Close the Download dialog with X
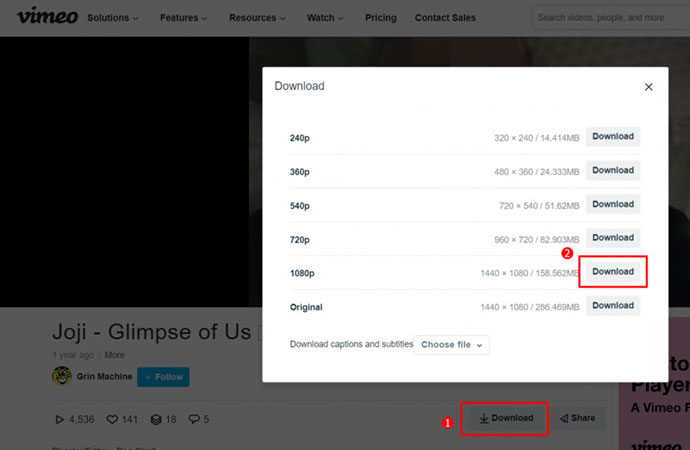690x450 pixels. point(648,87)
